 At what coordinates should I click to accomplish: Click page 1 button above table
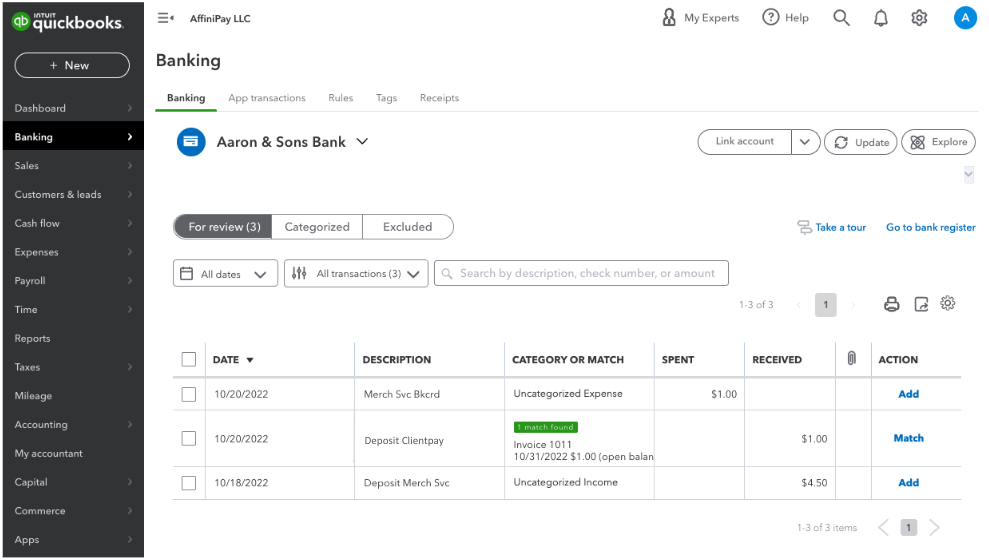(x=825, y=305)
